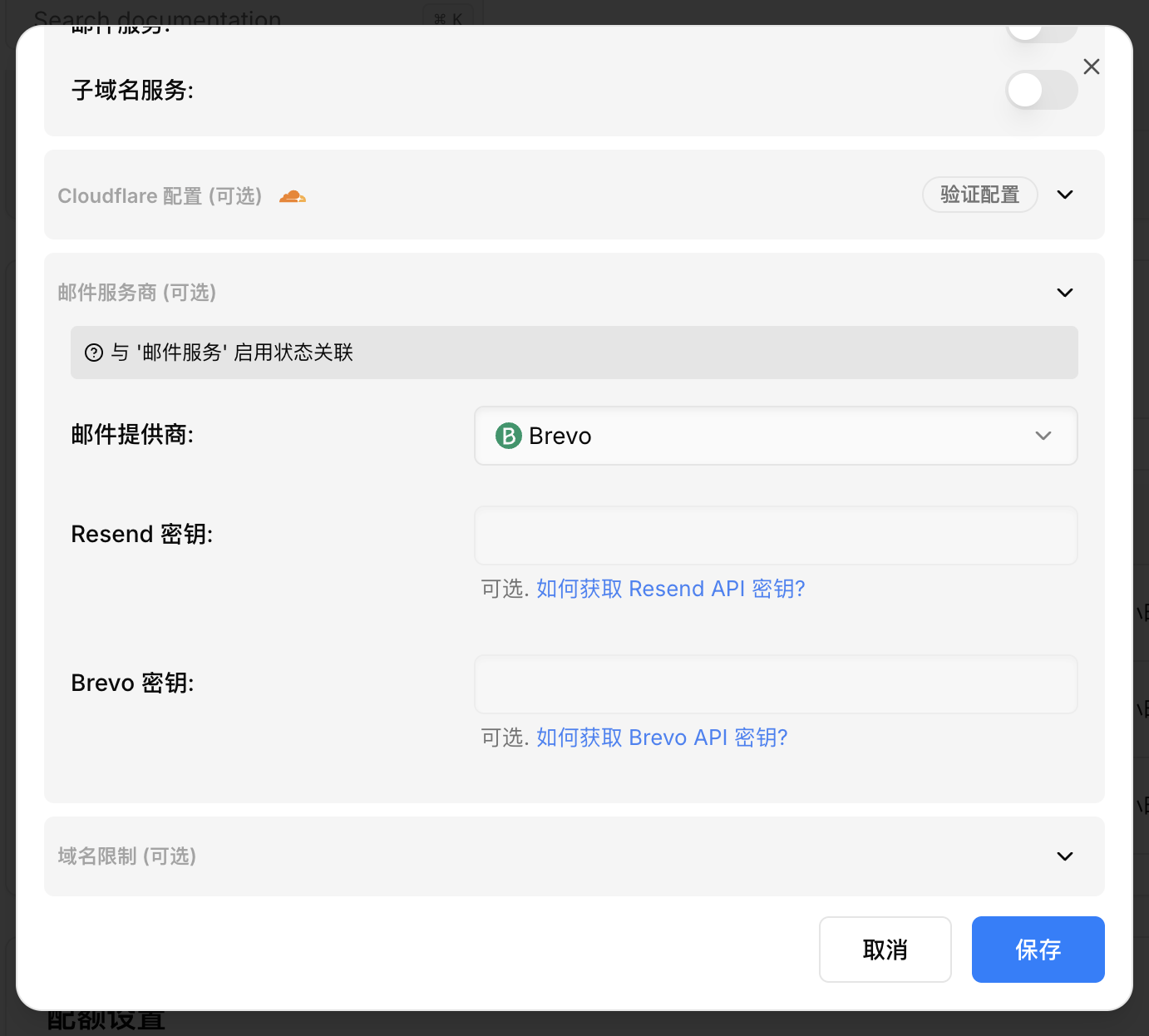Click the orange Cloudflare cloud logo
Image resolution: width=1149 pixels, height=1036 pixels.
tap(292, 196)
